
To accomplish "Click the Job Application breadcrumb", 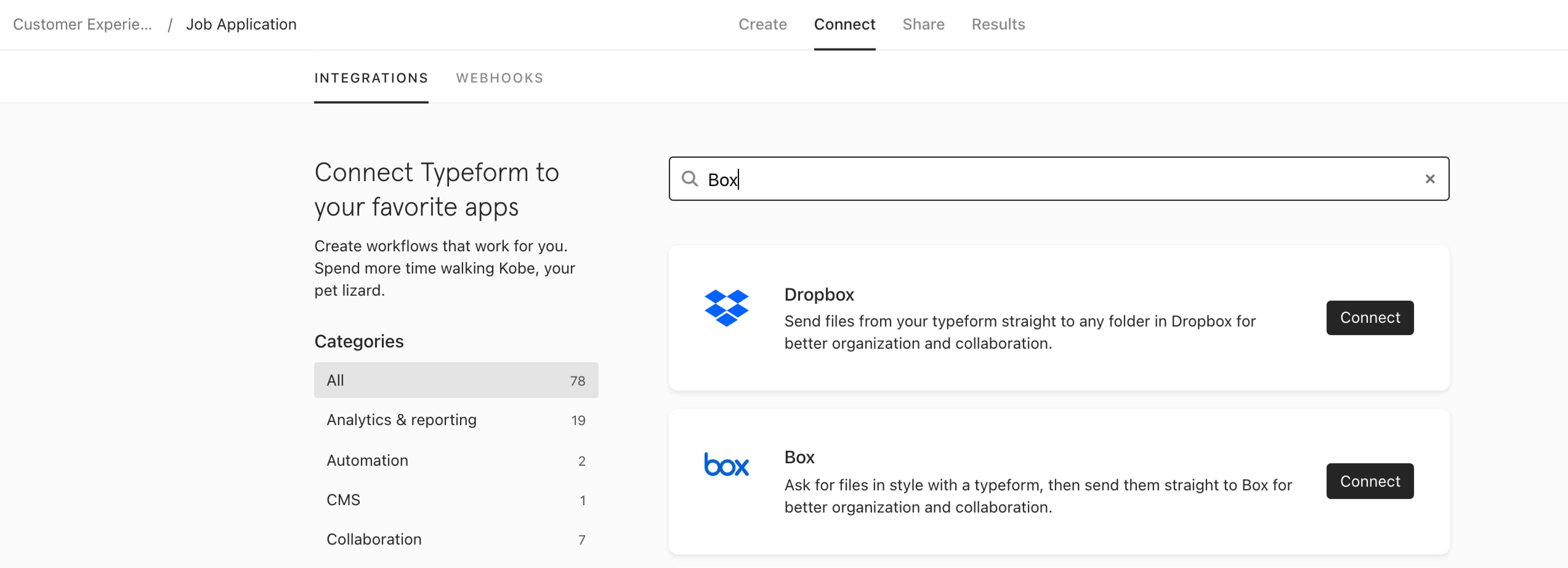I will coord(241,24).
